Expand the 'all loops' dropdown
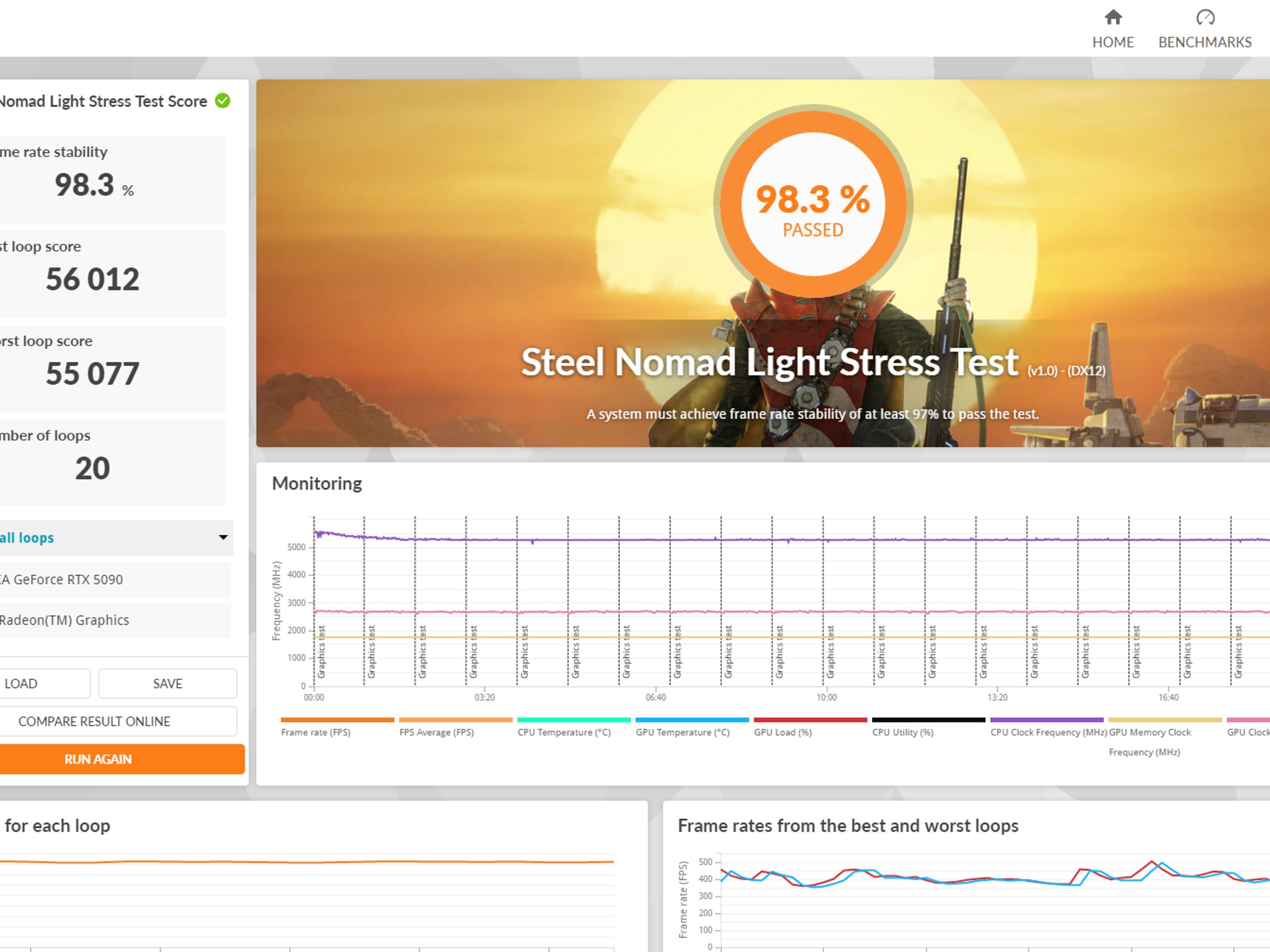Viewport: 1270px width, 952px height. 117,537
